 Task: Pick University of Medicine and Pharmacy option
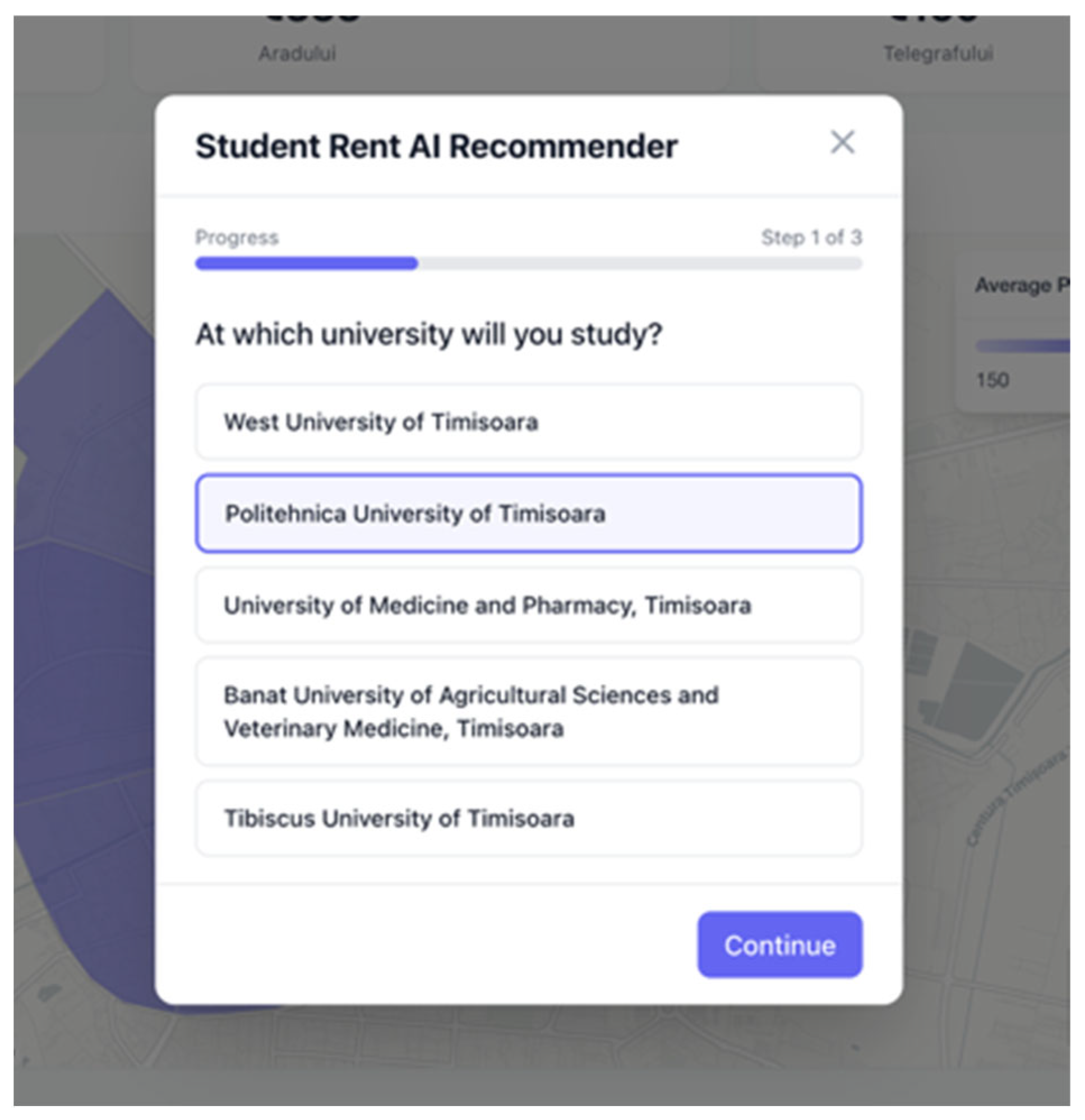click(529, 605)
